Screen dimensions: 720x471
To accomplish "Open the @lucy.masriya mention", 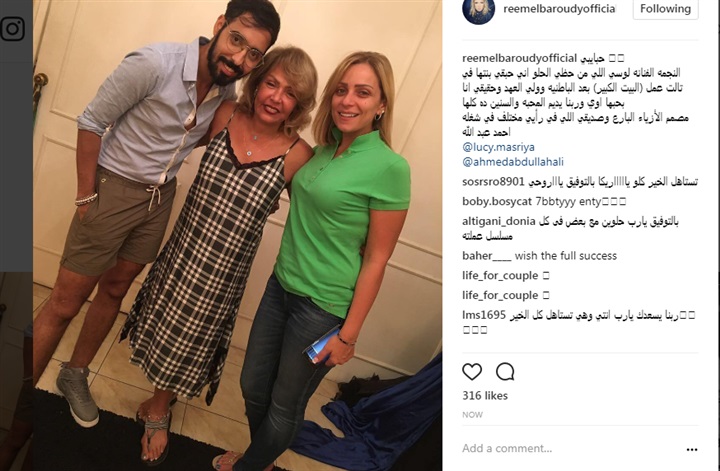I will point(498,147).
